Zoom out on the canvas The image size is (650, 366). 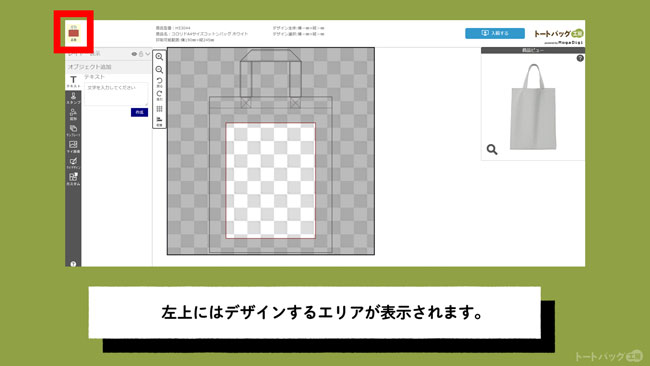click(x=159, y=70)
